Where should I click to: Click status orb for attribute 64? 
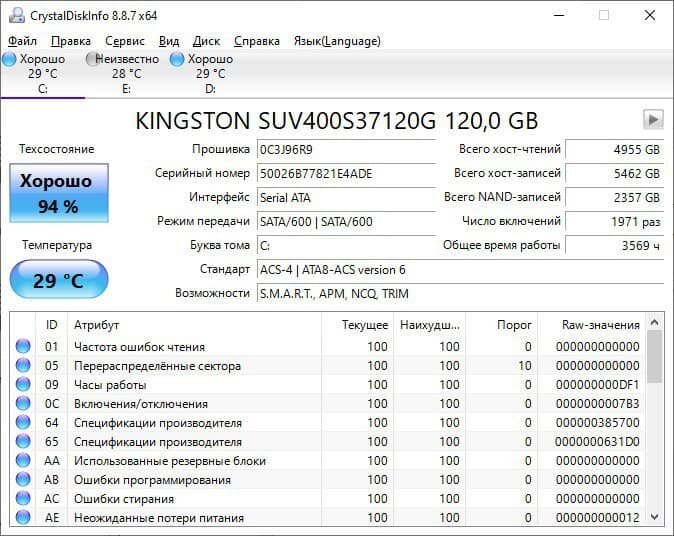click(x=23, y=422)
